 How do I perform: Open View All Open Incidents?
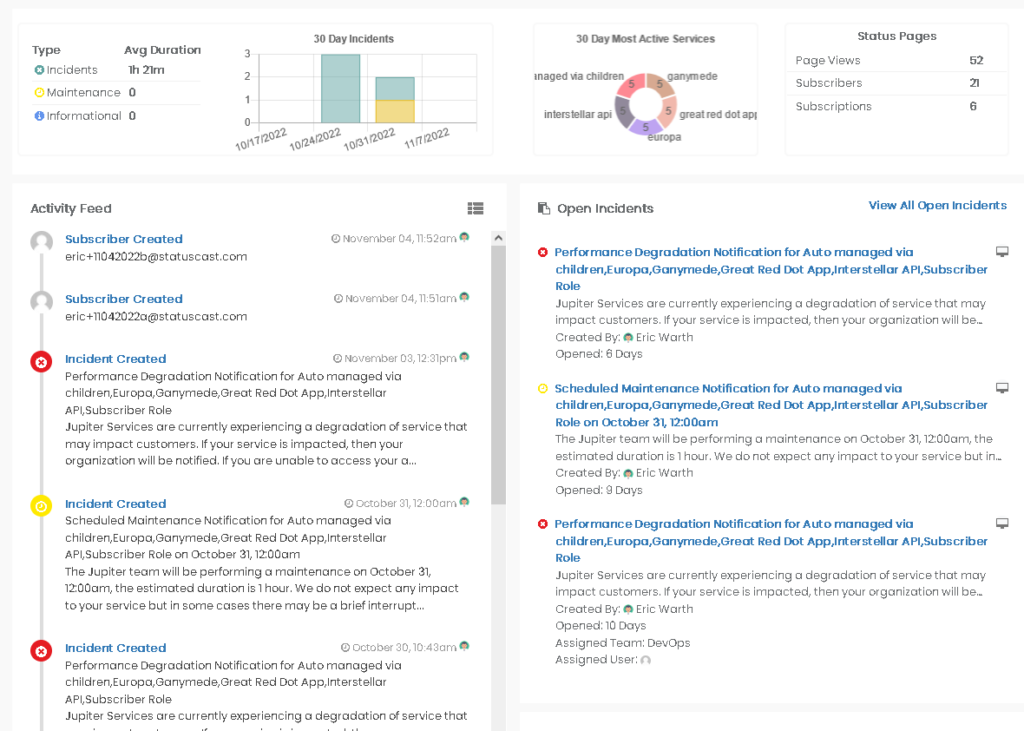937,205
